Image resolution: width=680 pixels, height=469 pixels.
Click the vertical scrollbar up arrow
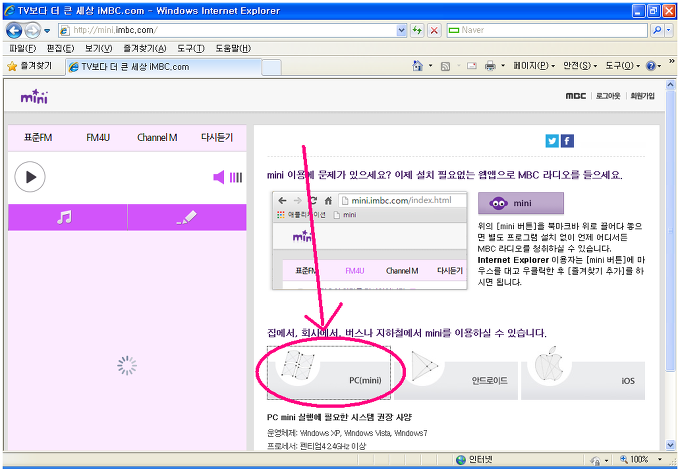pyautogui.click(x=670, y=85)
